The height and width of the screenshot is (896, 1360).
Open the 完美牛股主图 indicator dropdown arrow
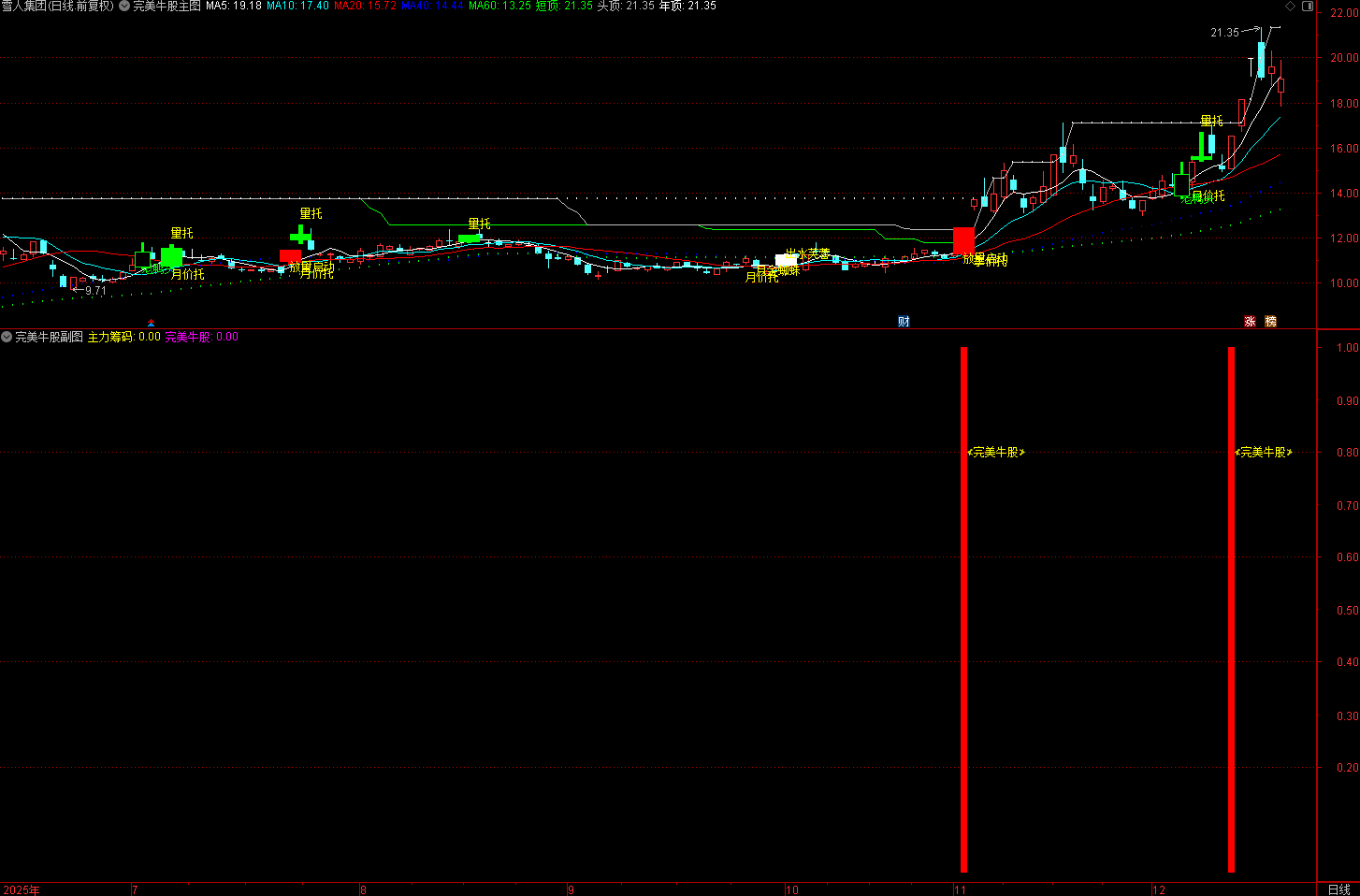tap(124, 6)
